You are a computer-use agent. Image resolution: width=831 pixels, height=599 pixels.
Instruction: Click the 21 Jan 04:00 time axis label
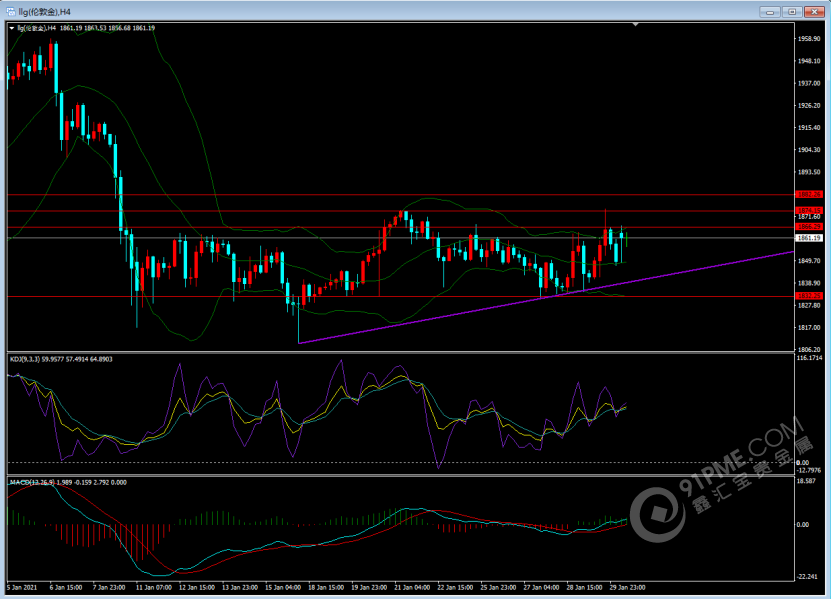tap(414, 586)
